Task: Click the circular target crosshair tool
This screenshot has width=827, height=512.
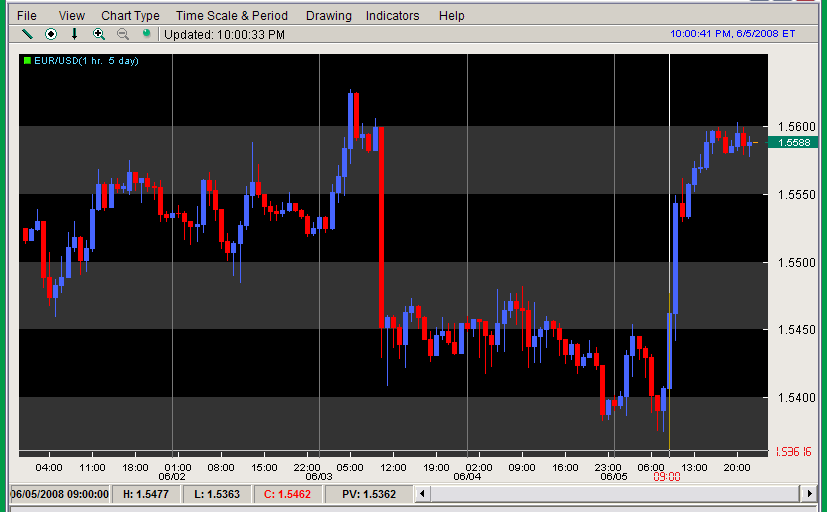Action: click(51, 34)
